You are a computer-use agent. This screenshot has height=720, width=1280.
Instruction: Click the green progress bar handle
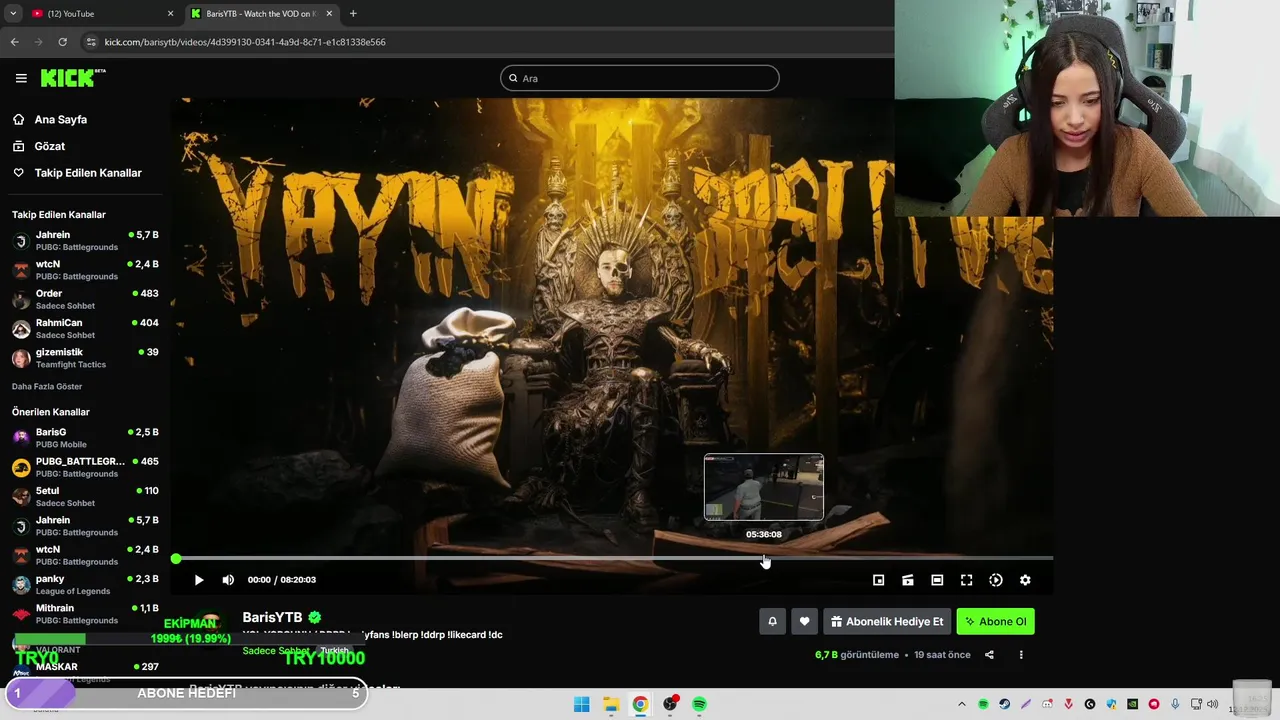176,558
